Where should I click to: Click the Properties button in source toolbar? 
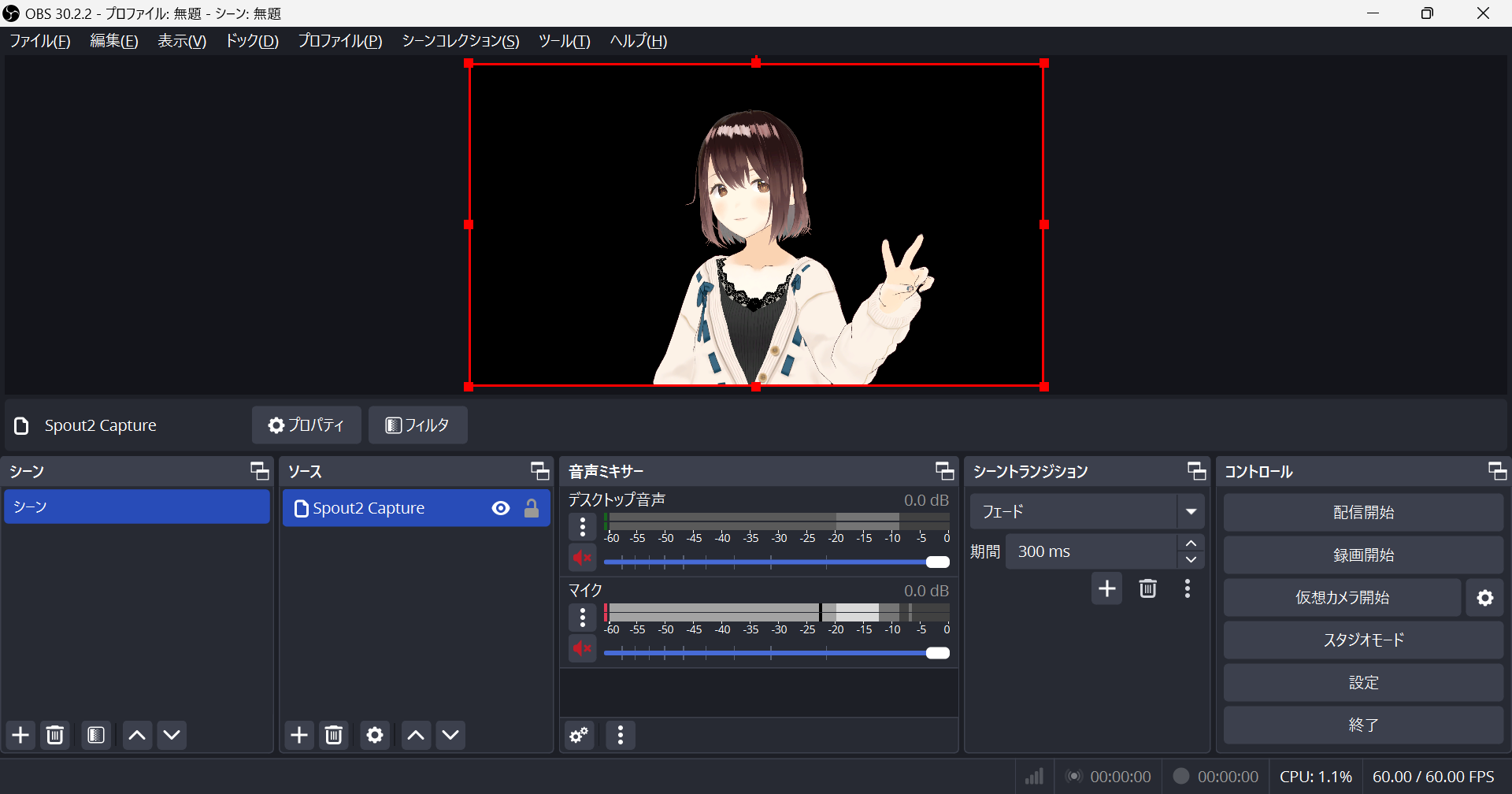point(306,425)
